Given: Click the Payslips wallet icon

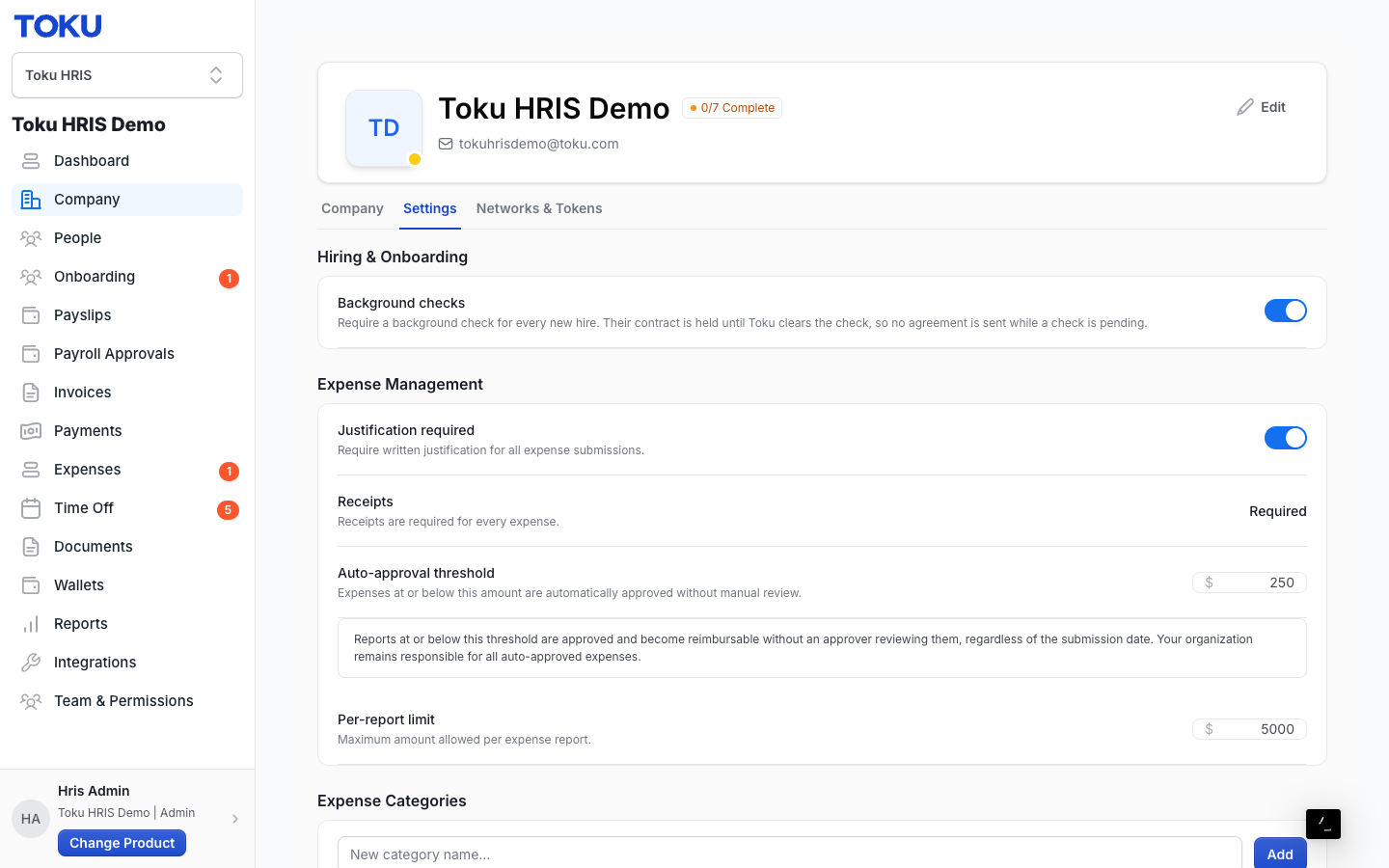Looking at the screenshot, I should pyautogui.click(x=31, y=315).
